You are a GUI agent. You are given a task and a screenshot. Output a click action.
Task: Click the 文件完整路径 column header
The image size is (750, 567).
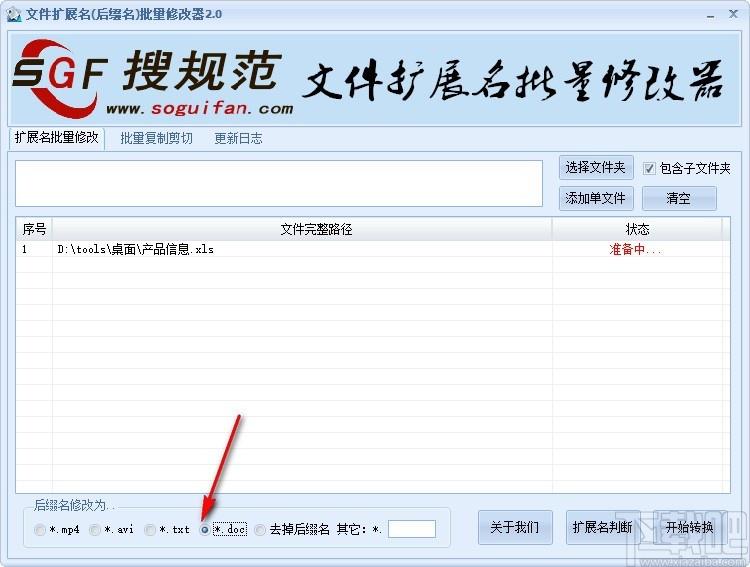pyautogui.click(x=302, y=229)
